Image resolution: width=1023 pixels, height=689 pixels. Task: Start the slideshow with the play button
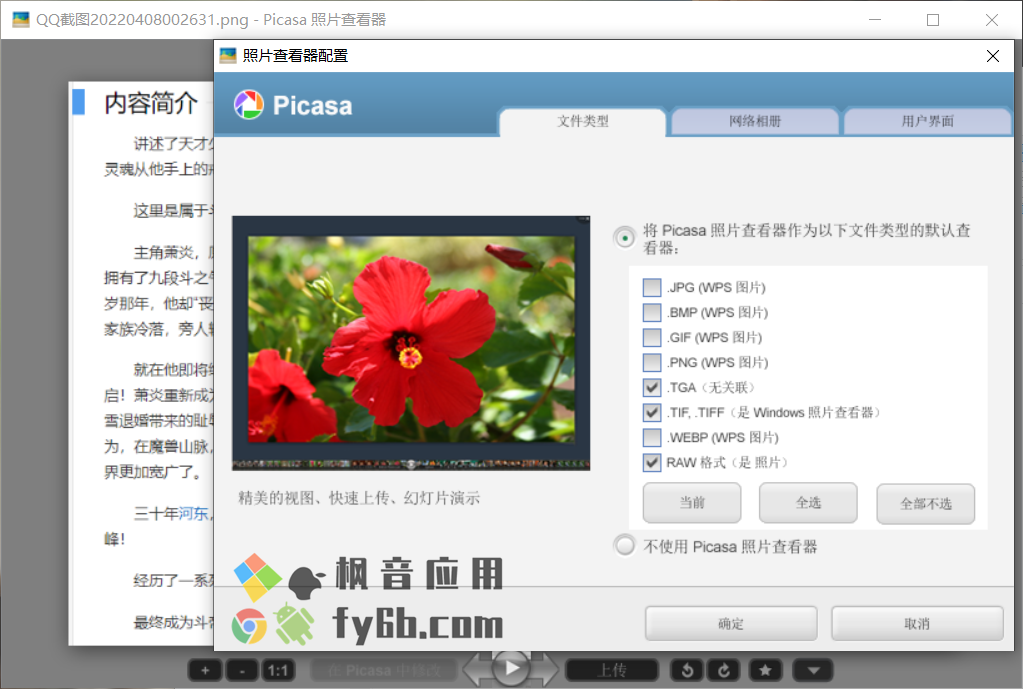pos(511,668)
